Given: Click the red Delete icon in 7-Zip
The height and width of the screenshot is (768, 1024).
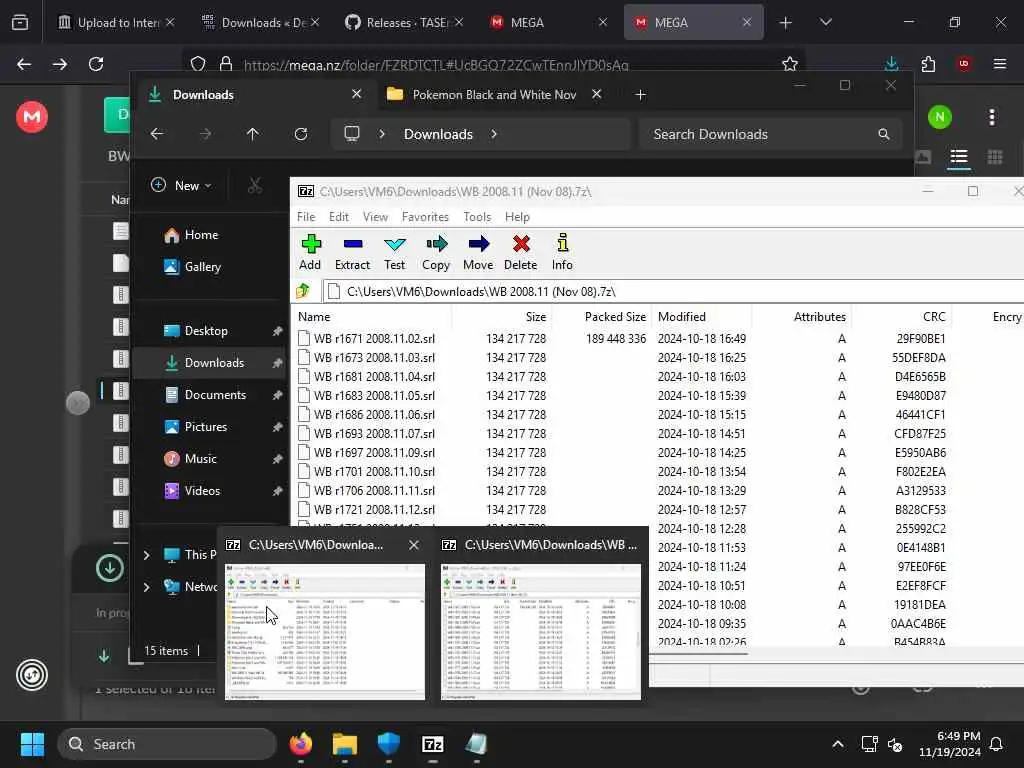Looking at the screenshot, I should click(520, 252).
